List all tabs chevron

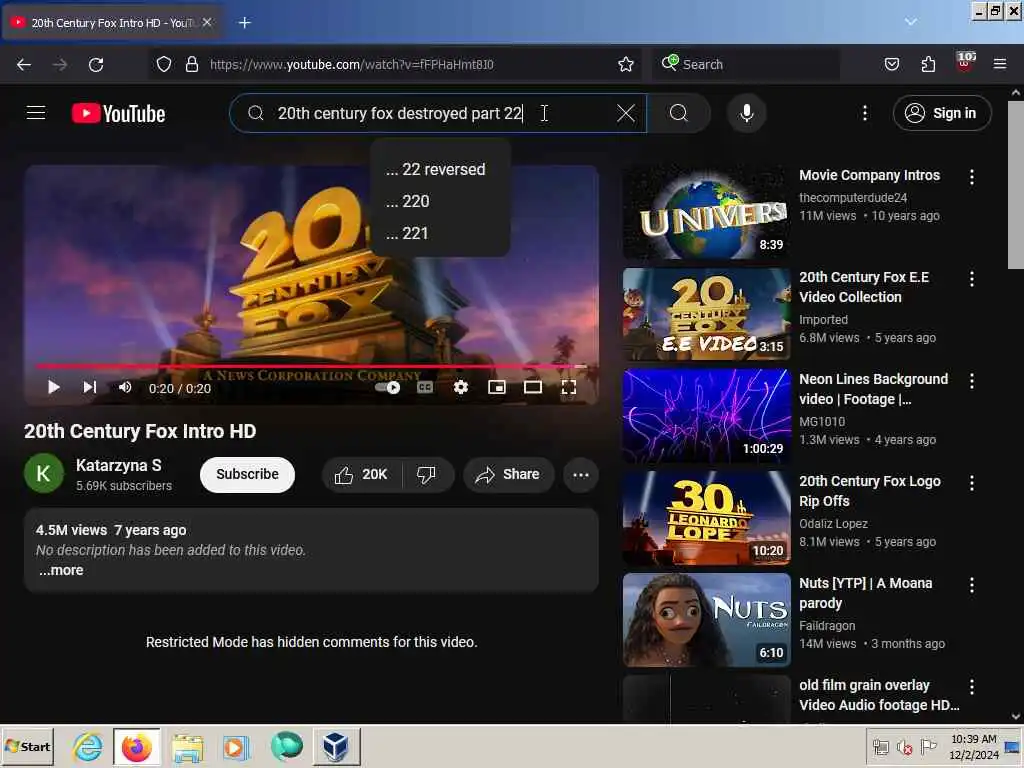910,22
